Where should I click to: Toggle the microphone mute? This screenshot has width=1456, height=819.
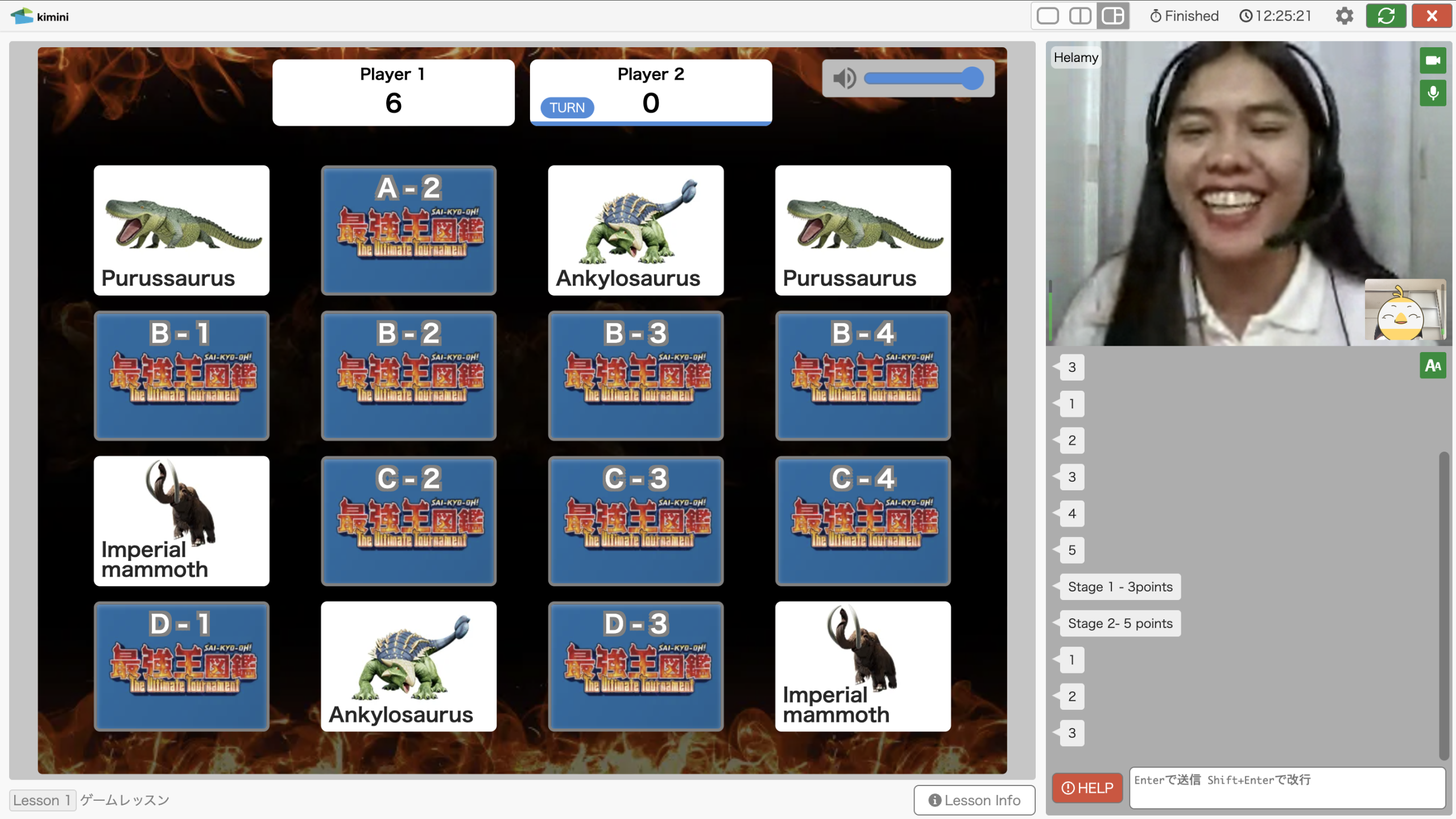1433,93
